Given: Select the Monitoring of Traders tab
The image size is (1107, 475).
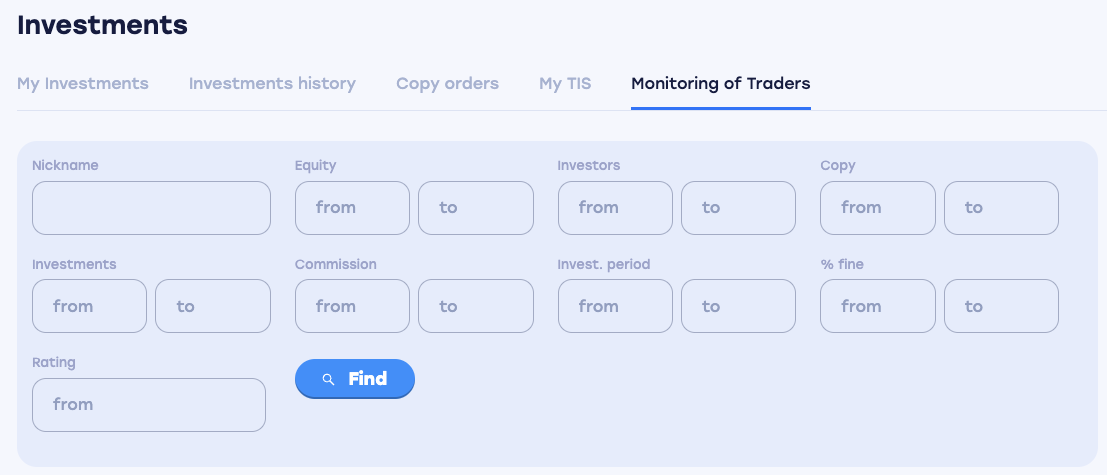Looking at the screenshot, I should coord(720,83).
